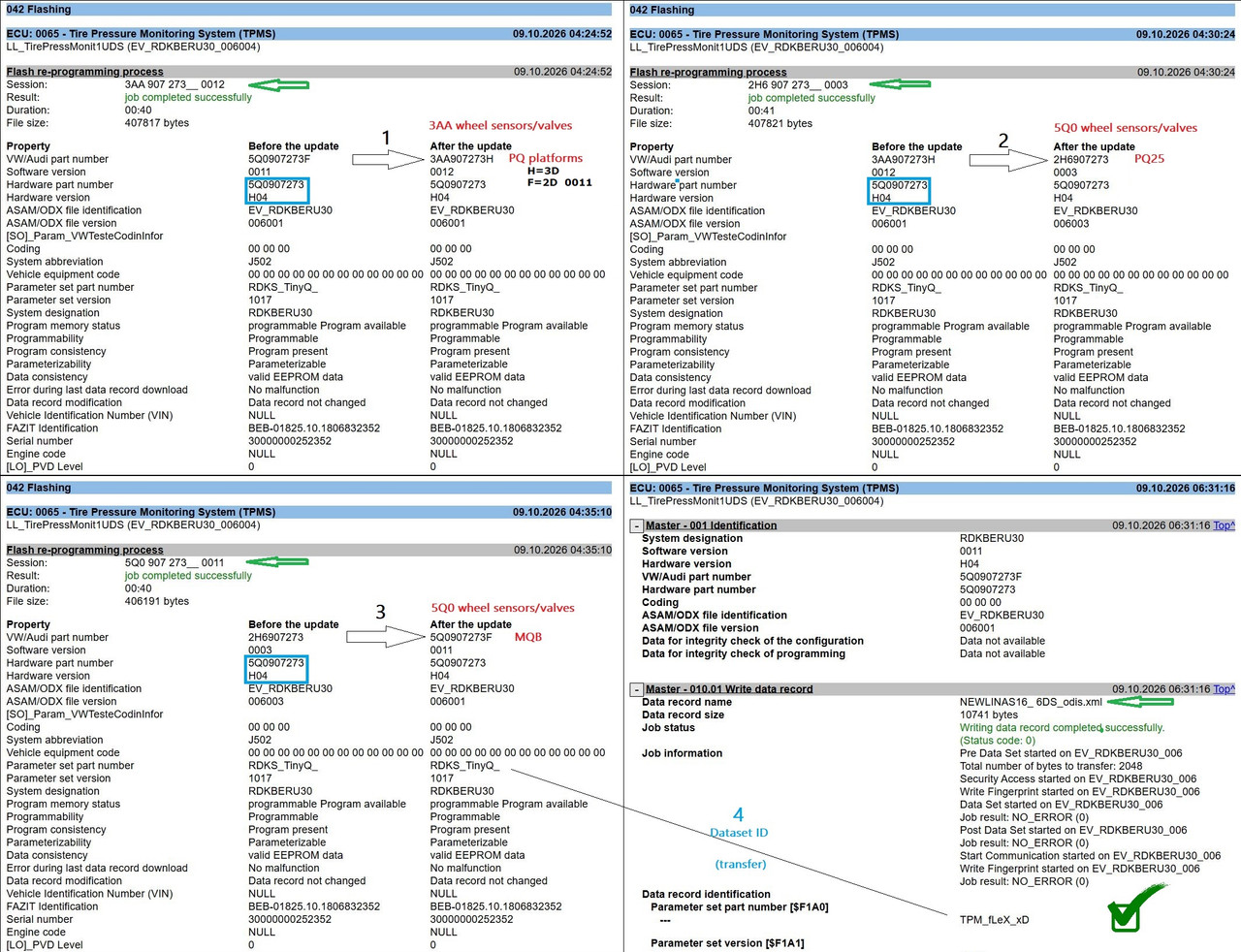Select session value 5Q0 907 273__ 0011
The image size is (1241, 952).
[175, 563]
